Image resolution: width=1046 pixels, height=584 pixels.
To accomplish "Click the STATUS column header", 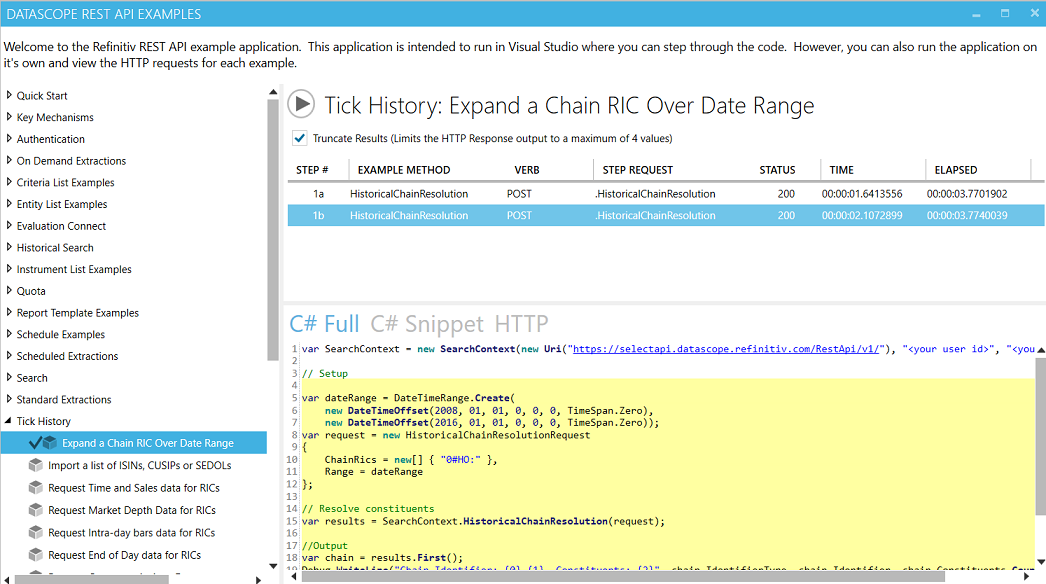I will pyautogui.click(x=777, y=170).
